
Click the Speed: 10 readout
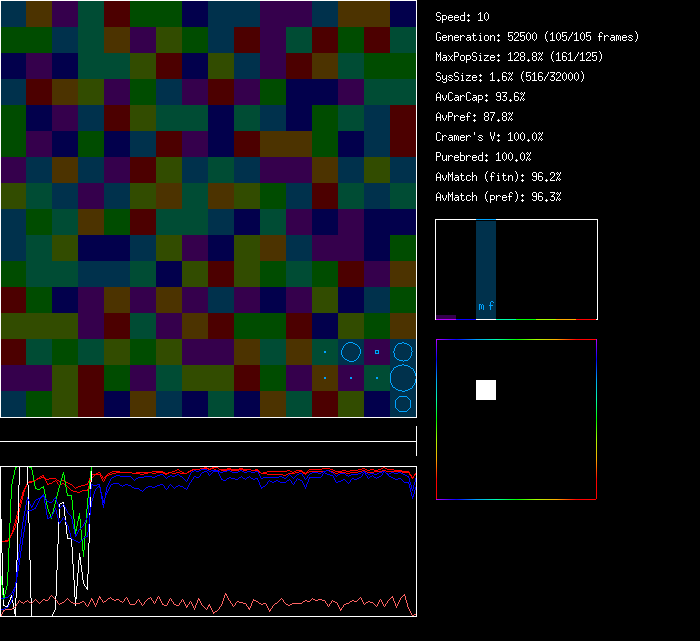point(463,17)
